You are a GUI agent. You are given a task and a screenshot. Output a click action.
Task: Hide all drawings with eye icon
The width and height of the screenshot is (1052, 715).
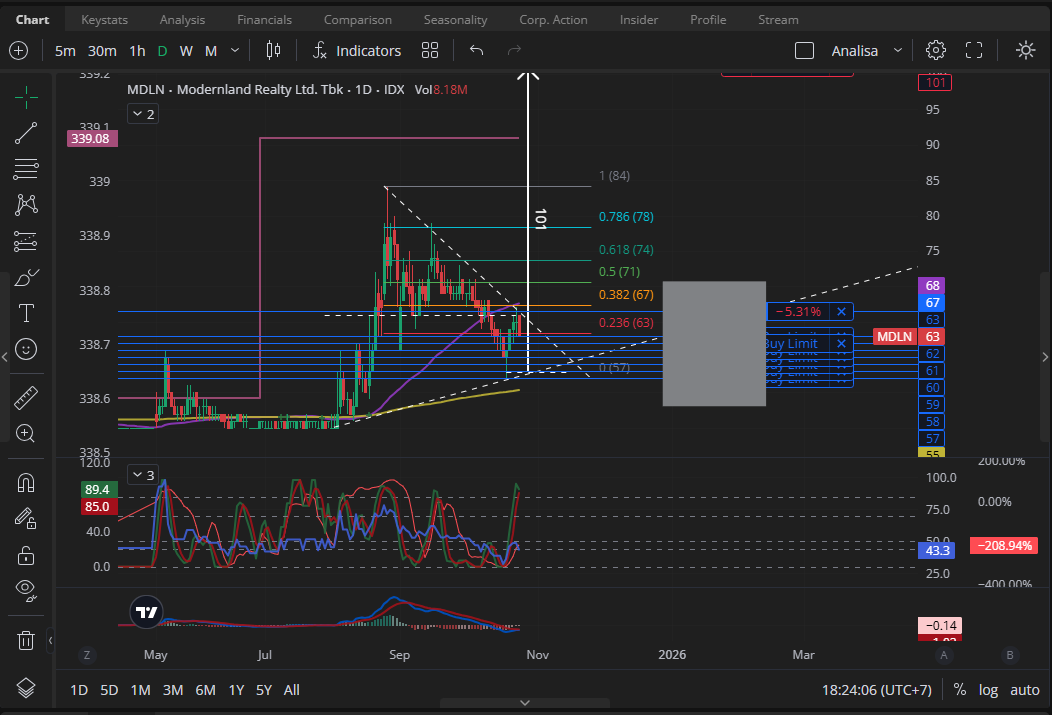[x=26, y=590]
